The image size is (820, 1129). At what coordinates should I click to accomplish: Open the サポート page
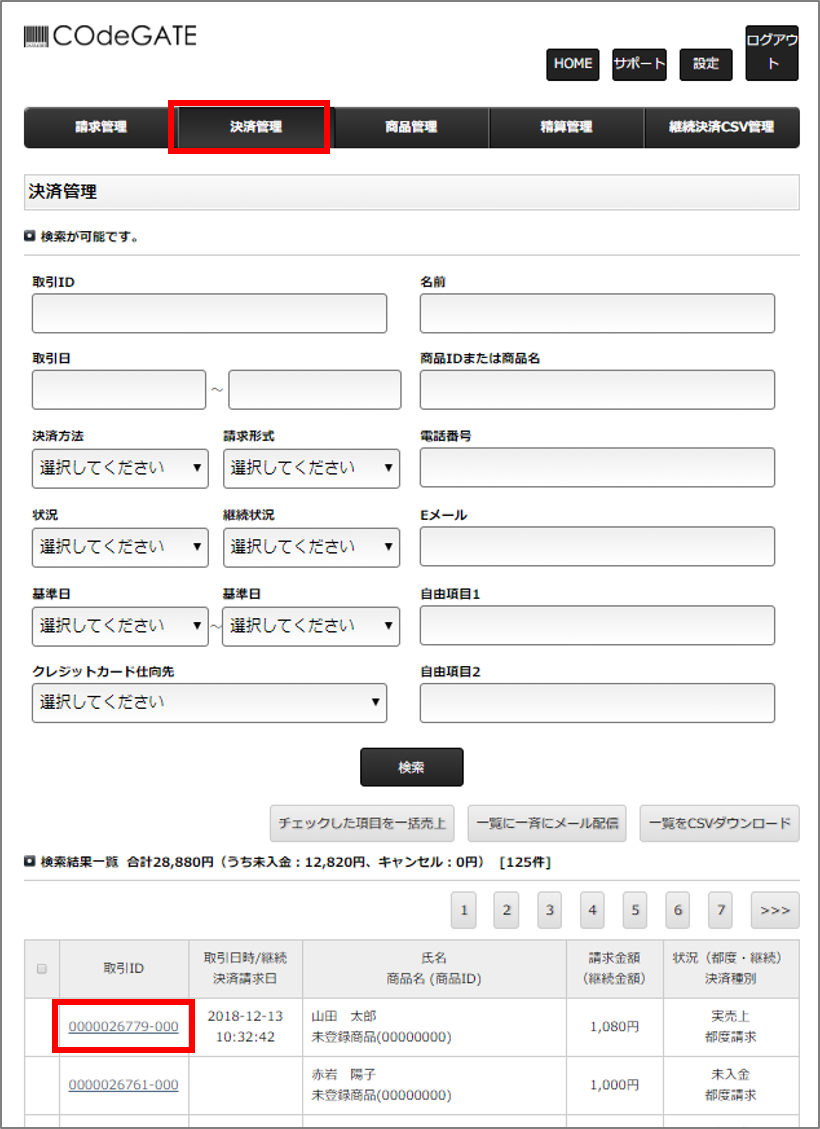click(639, 64)
